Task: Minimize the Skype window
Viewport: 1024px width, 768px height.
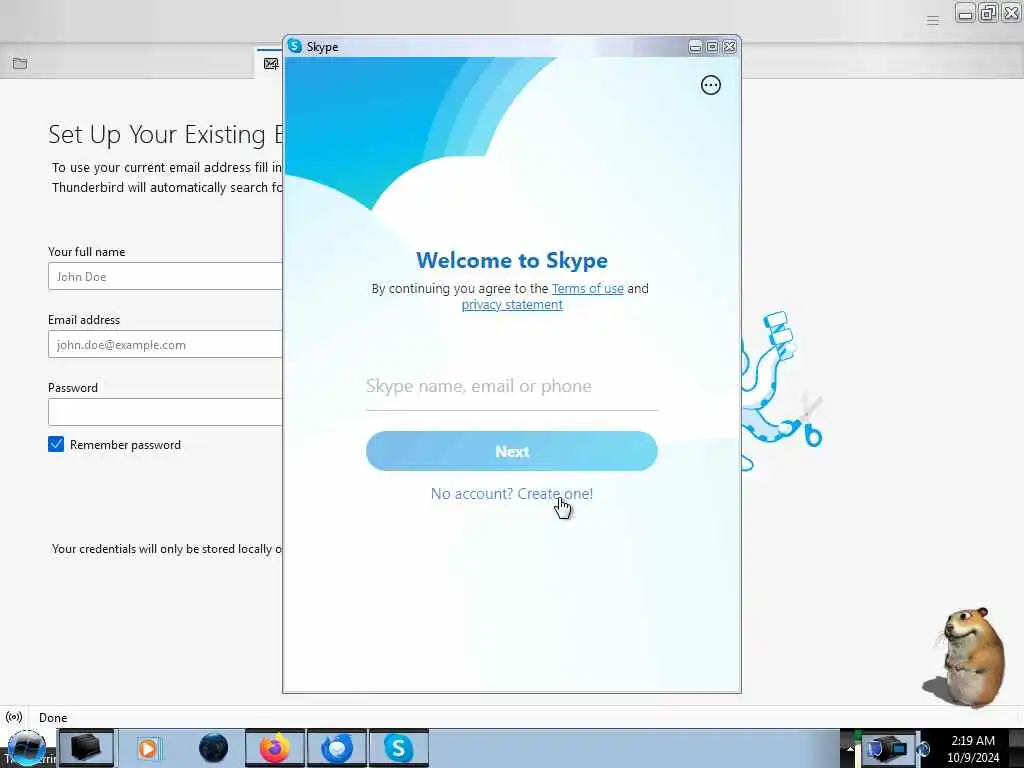Action: [x=696, y=46]
